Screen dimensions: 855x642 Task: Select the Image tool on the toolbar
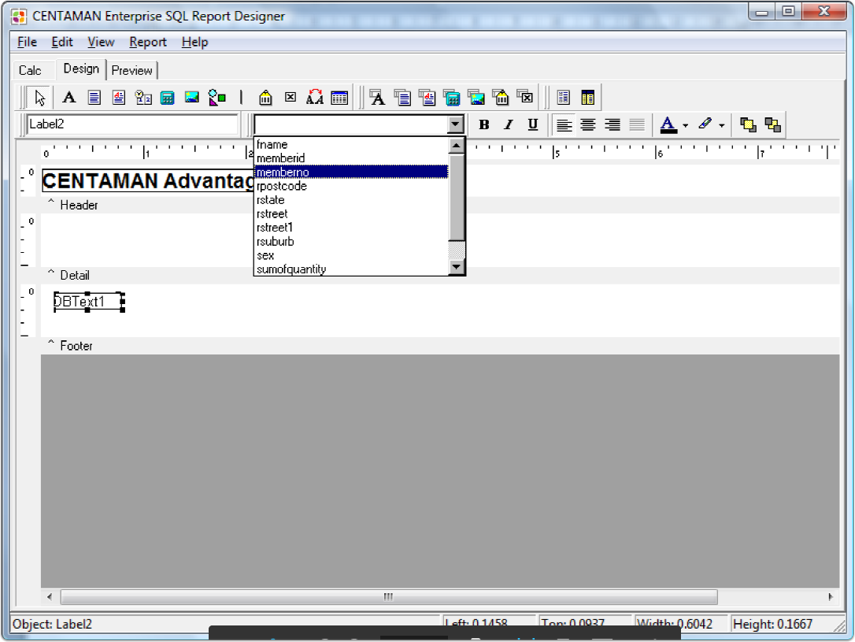click(191, 97)
